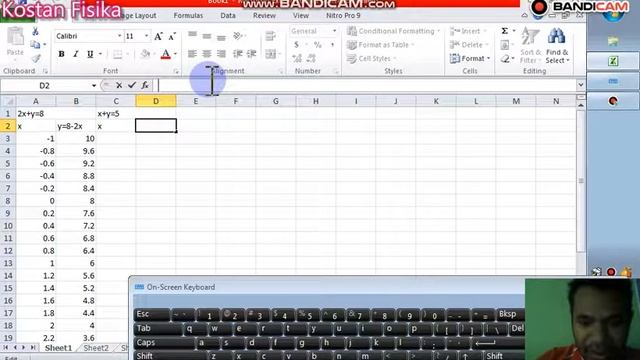This screenshot has width=640, height=360.
Task: Click Merge & Center icon
Action: pyautogui.click(x=271, y=54)
